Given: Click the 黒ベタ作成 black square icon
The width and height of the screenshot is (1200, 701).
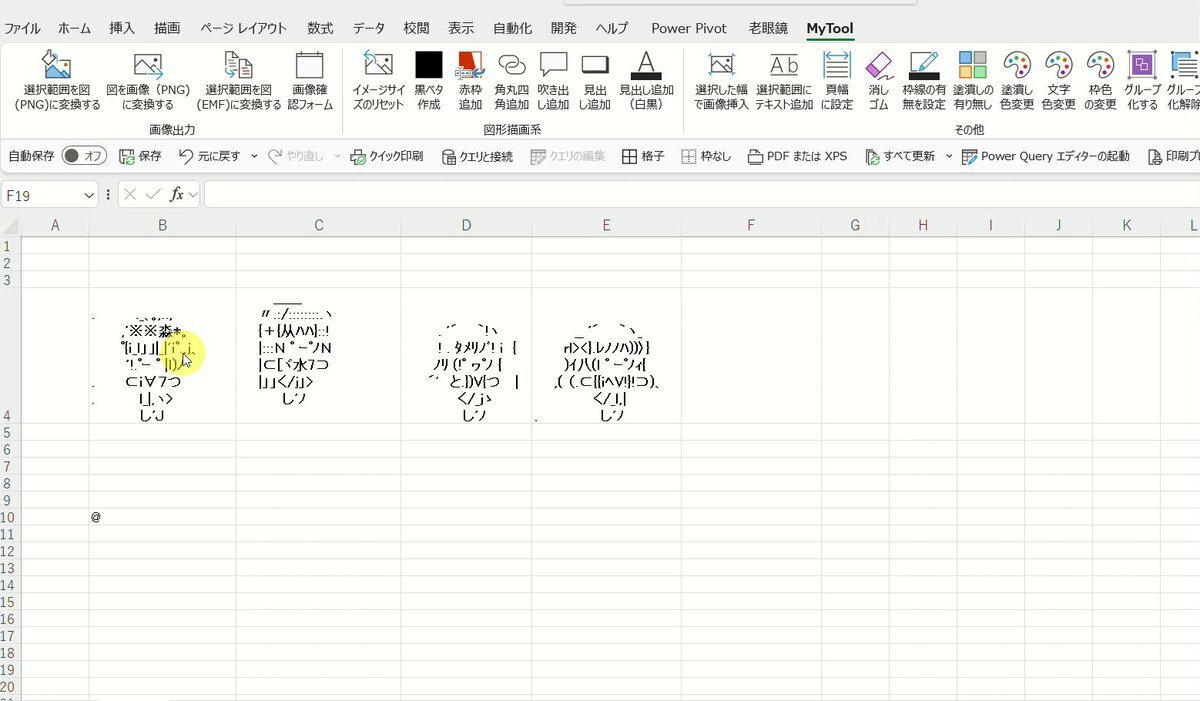Looking at the screenshot, I should pyautogui.click(x=428, y=67).
